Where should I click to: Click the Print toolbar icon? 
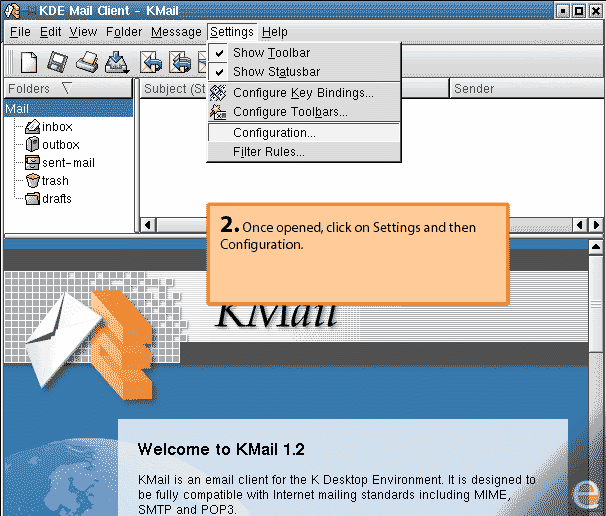pos(87,62)
